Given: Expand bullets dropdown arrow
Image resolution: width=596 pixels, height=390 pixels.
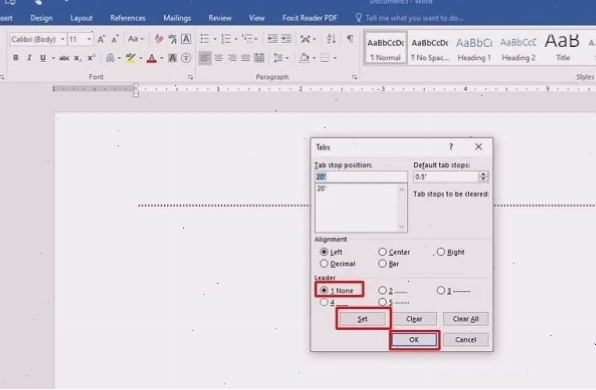Looking at the screenshot, I should [215, 39].
